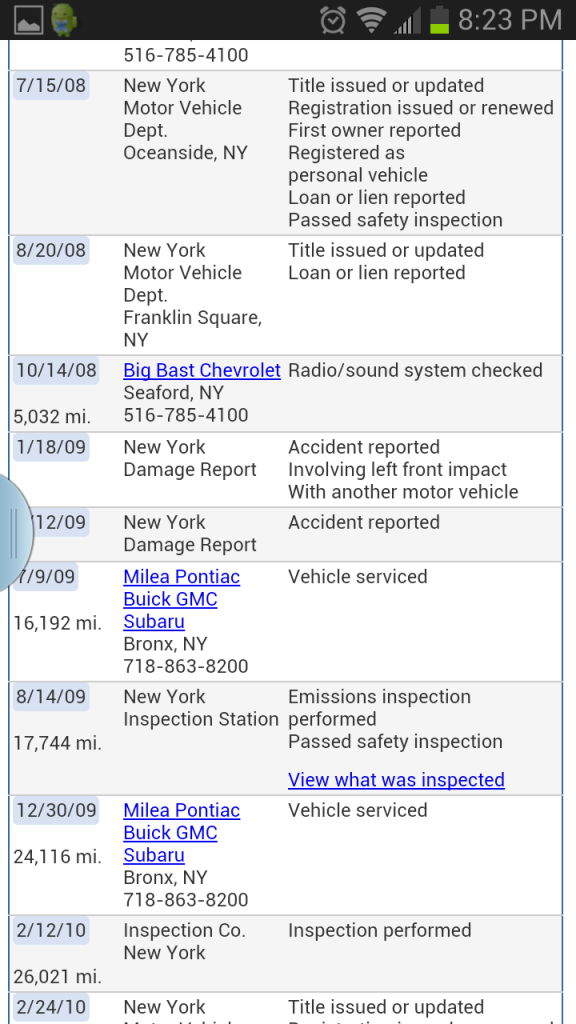The image size is (576, 1024).
Task: Open Milea Pontiac Buick GMC Subaru link
Action: pos(181,600)
